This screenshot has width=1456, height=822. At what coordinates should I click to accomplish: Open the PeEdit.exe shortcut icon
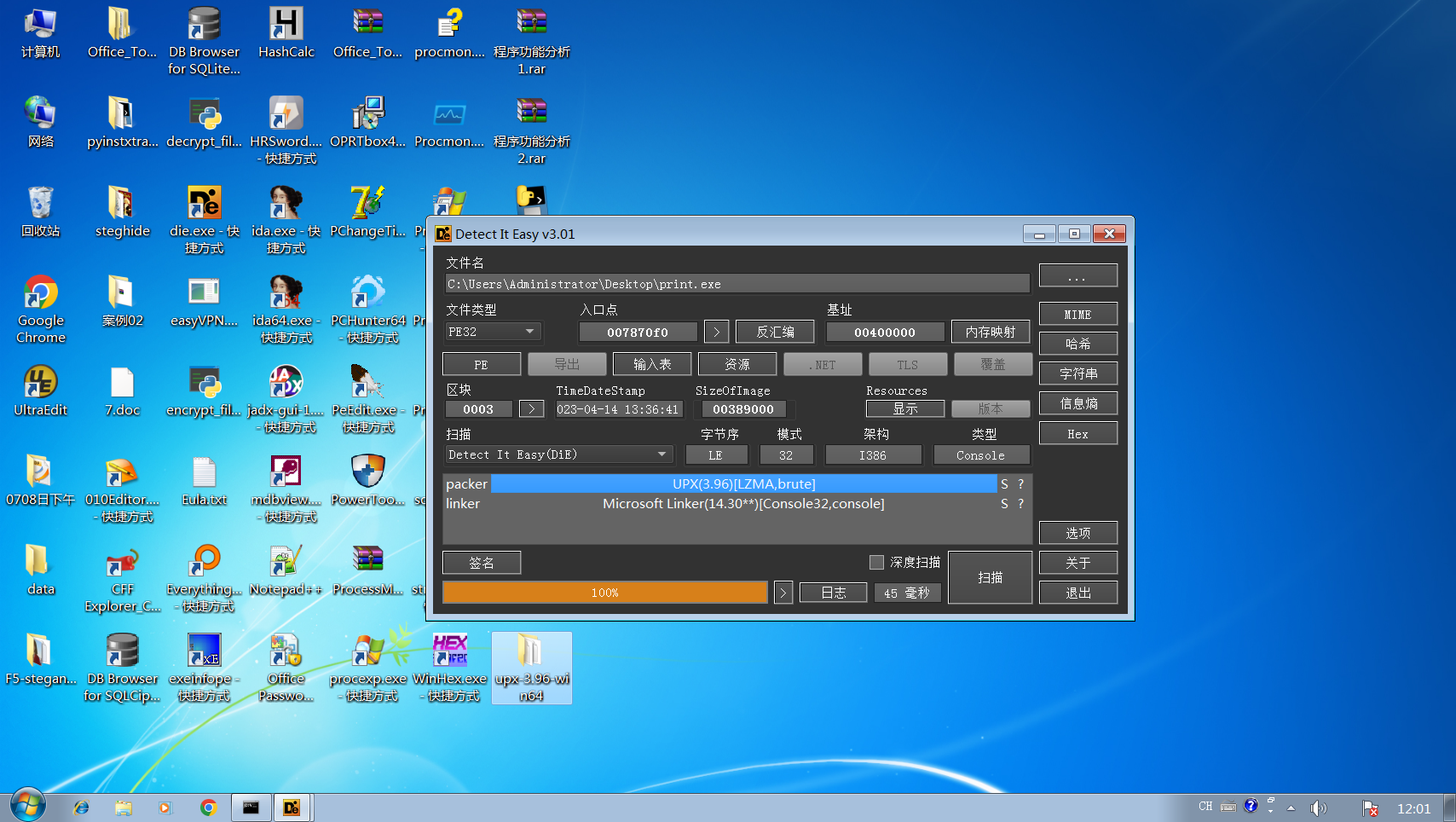[x=368, y=399]
